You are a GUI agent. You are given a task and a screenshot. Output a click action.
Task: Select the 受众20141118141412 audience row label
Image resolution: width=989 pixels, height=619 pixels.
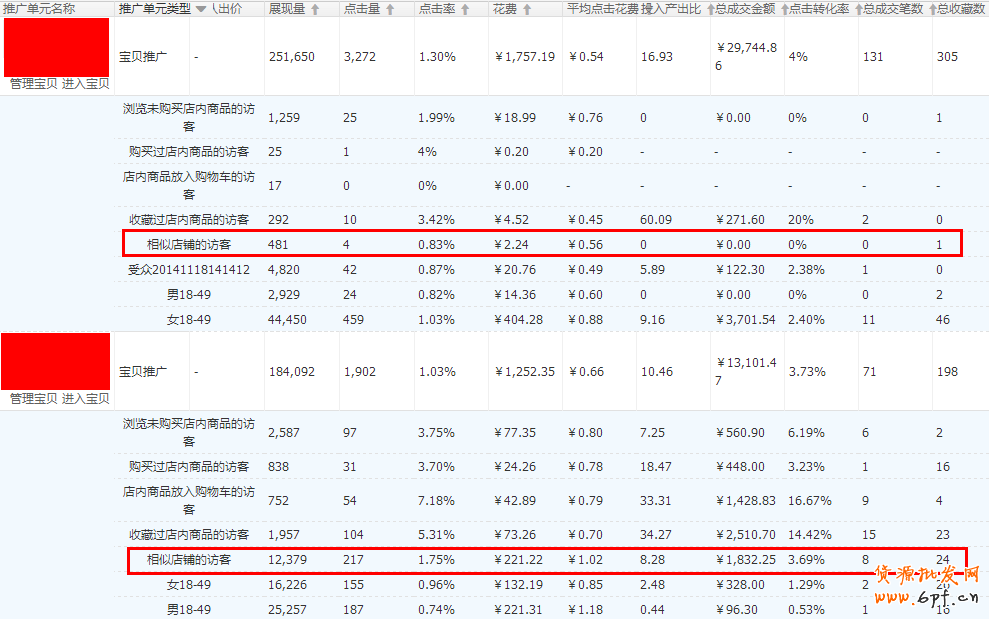(188, 269)
